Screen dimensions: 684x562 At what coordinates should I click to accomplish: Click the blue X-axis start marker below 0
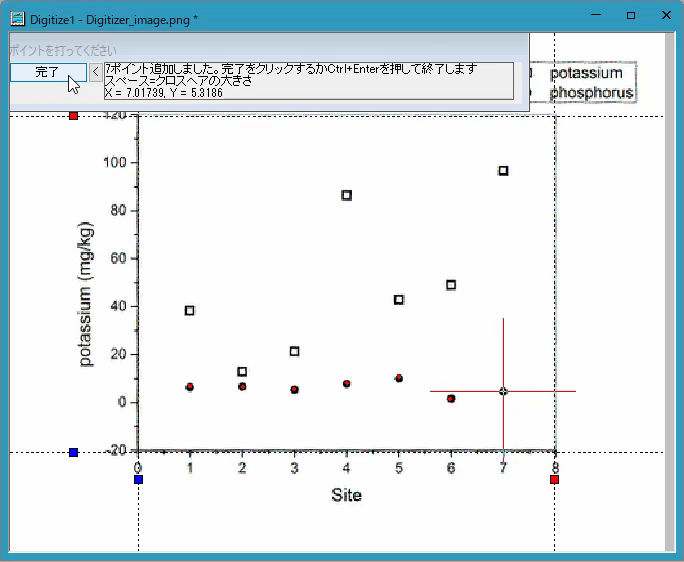click(x=138, y=480)
